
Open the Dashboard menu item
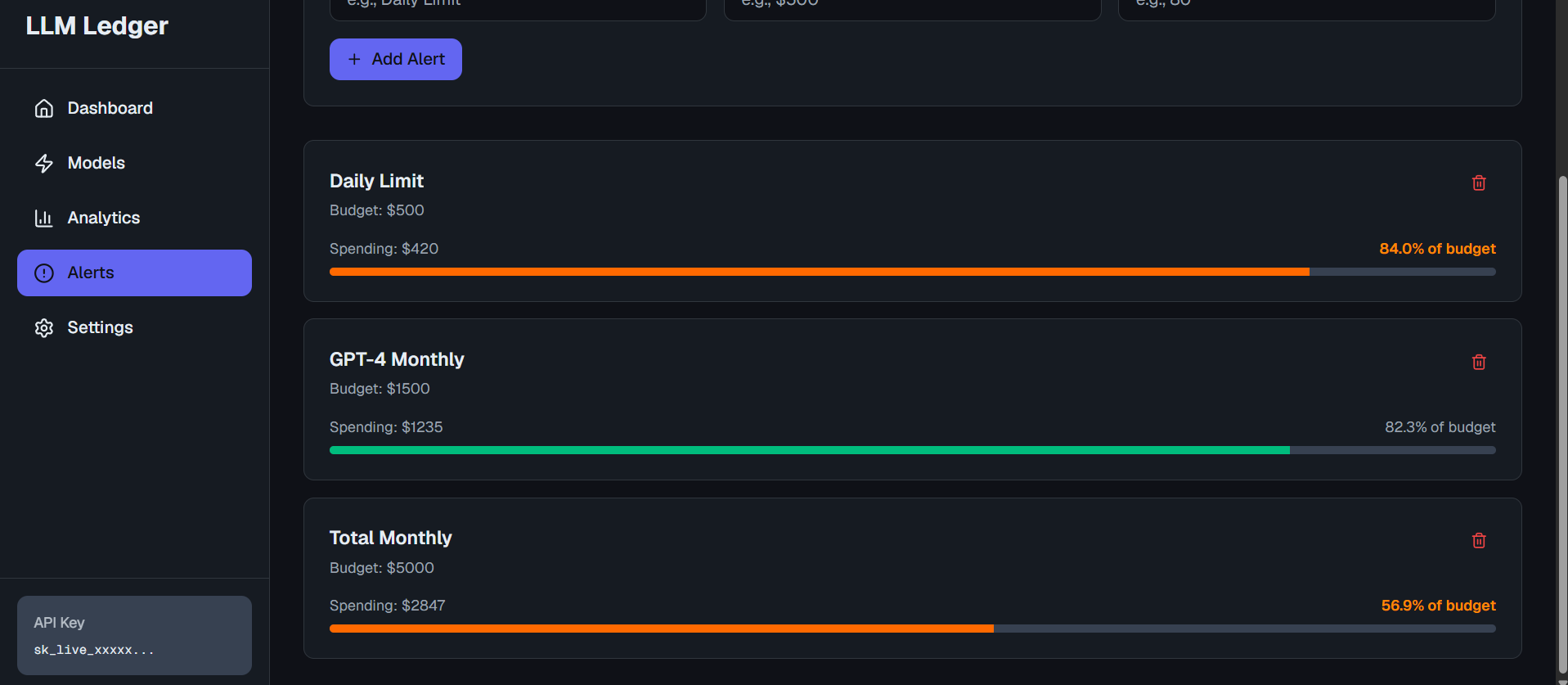[x=134, y=108]
